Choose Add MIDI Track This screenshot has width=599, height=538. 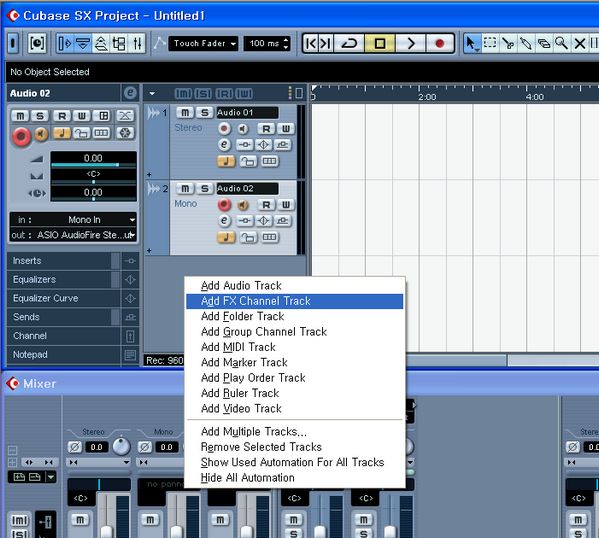pyautogui.click(x=295, y=347)
